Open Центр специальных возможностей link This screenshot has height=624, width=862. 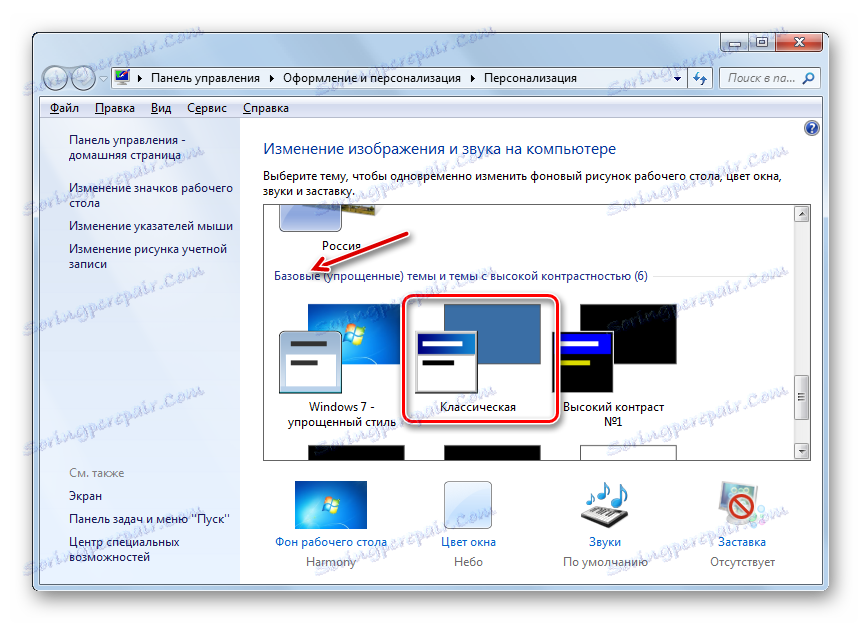(x=124, y=549)
